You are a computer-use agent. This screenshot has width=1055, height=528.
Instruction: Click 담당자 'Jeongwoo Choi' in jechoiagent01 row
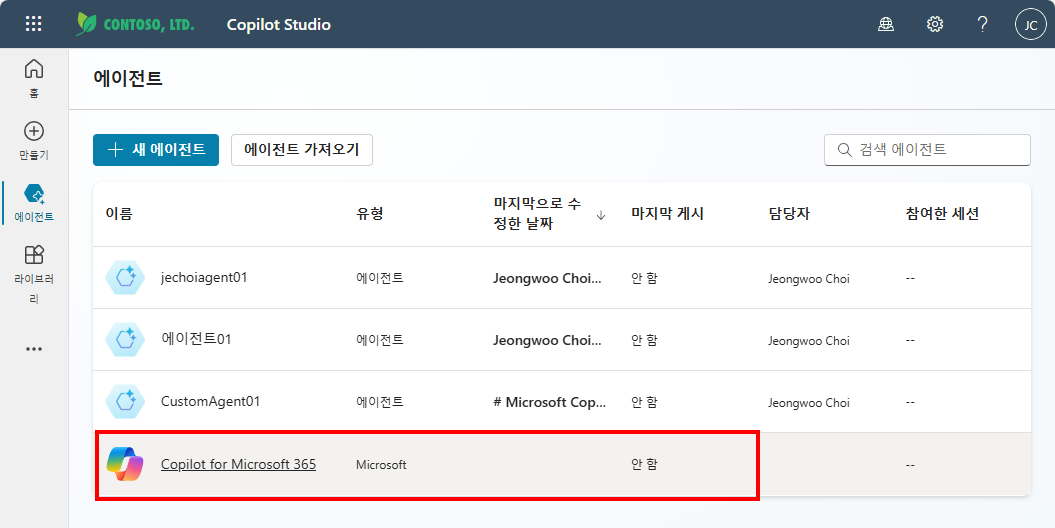pyautogui.click(x=809, y=278)
